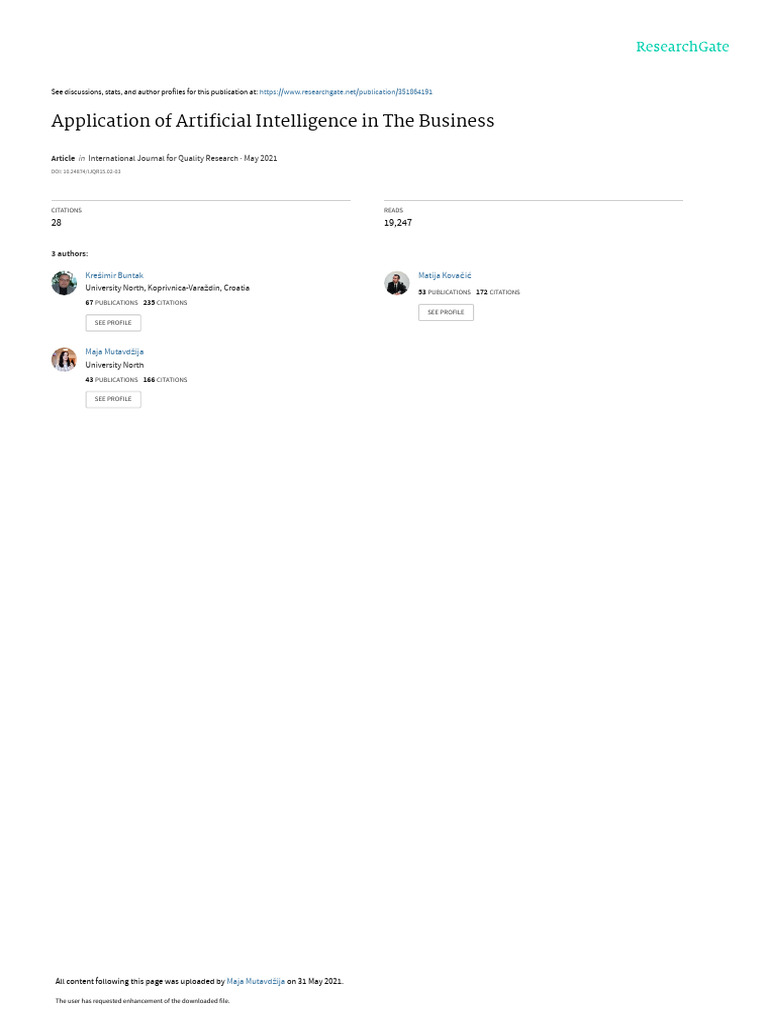Open uploader Maja Mutavdžija link in footer
Screen dimensions: 768x1024
pos(255,981)
